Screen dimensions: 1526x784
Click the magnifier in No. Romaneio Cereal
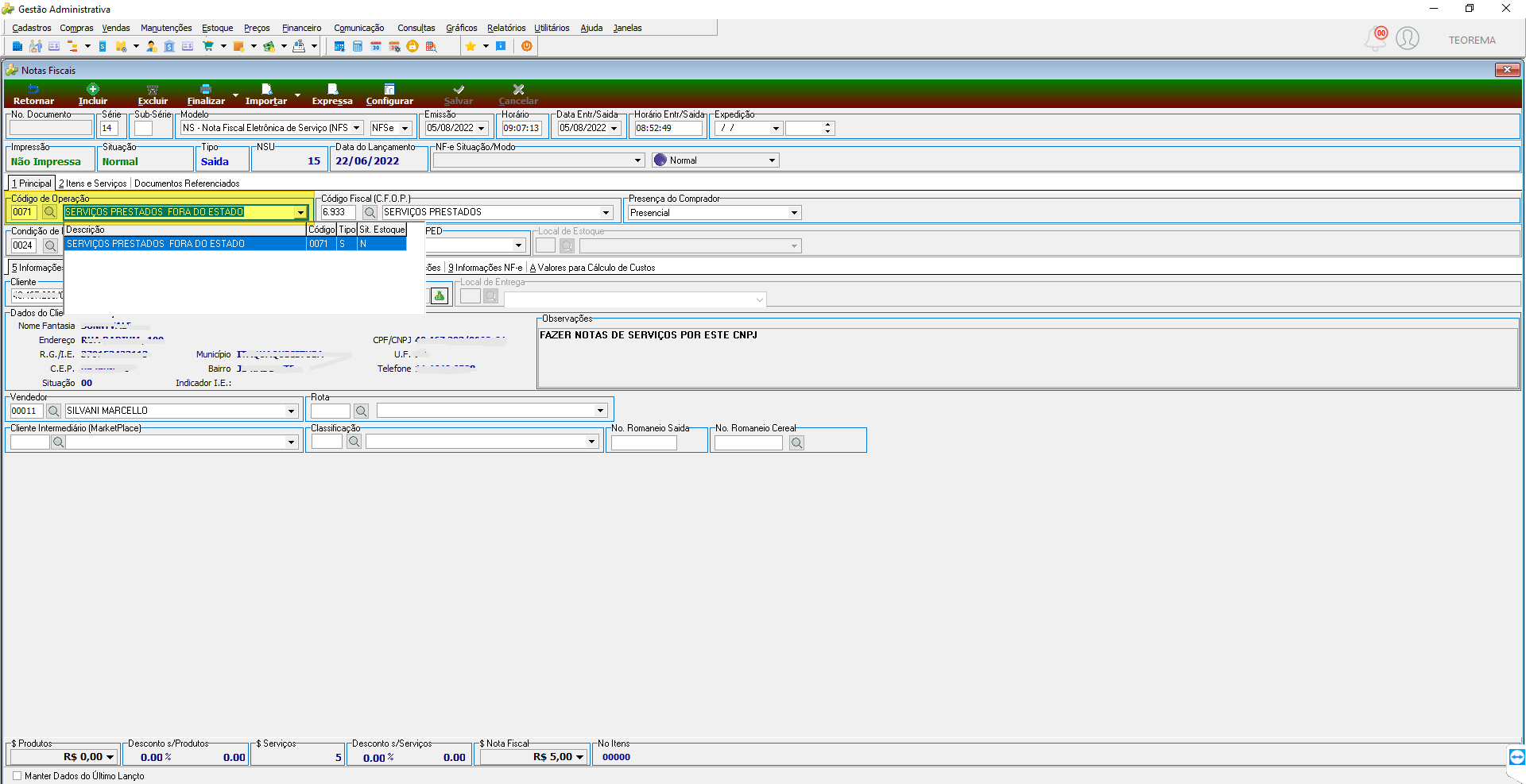point(796,443)
